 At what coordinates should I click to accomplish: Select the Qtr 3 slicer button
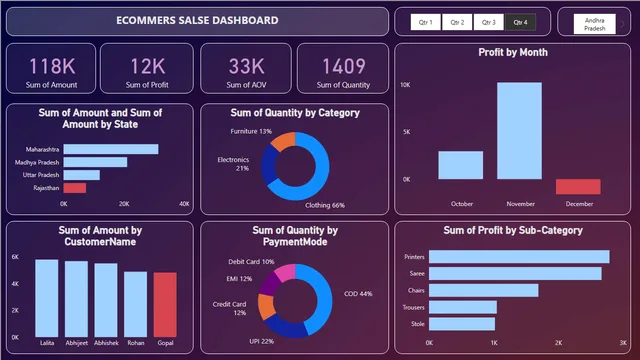click(x=489, y=22)
